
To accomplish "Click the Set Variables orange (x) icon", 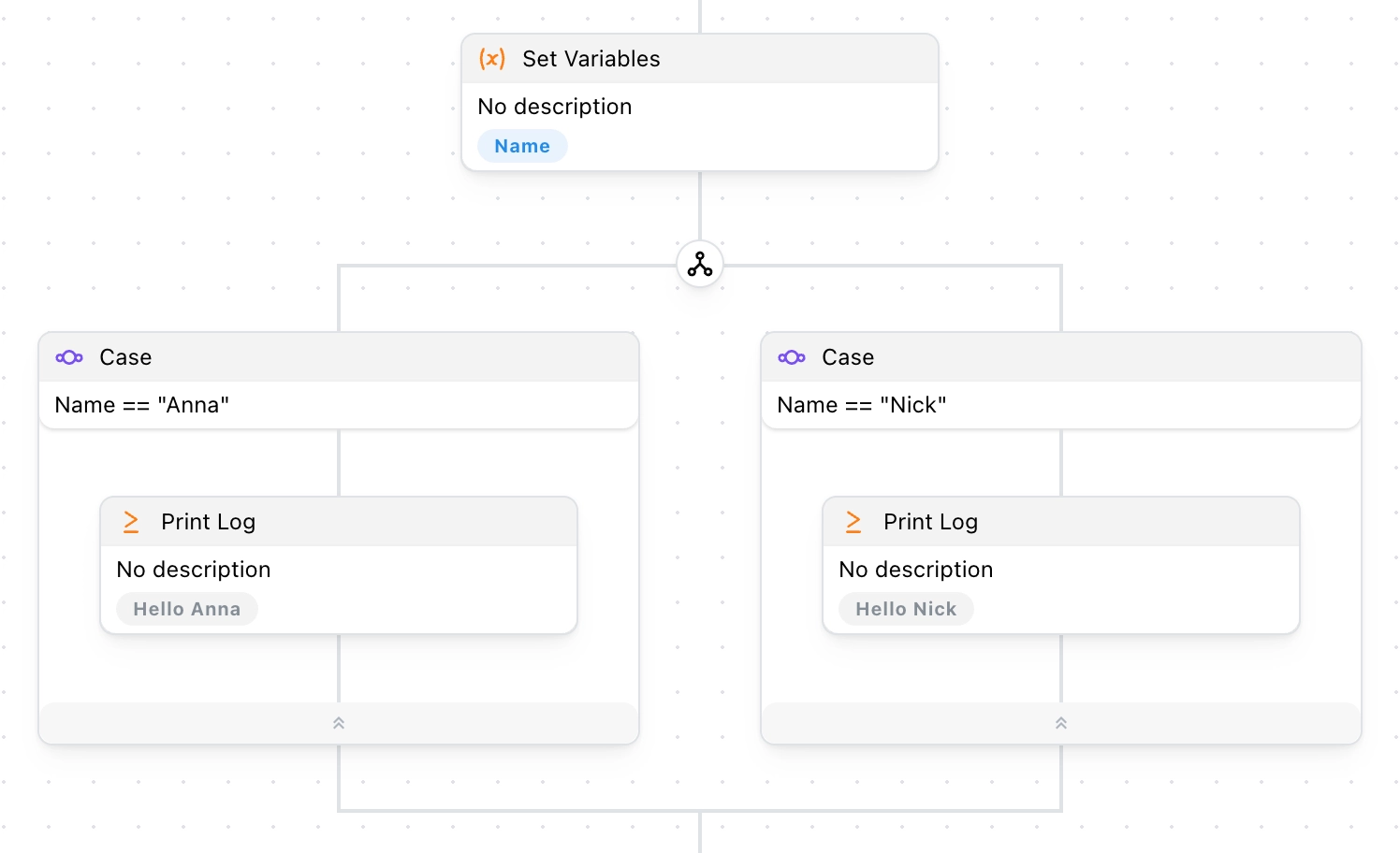I will [492, 59].
